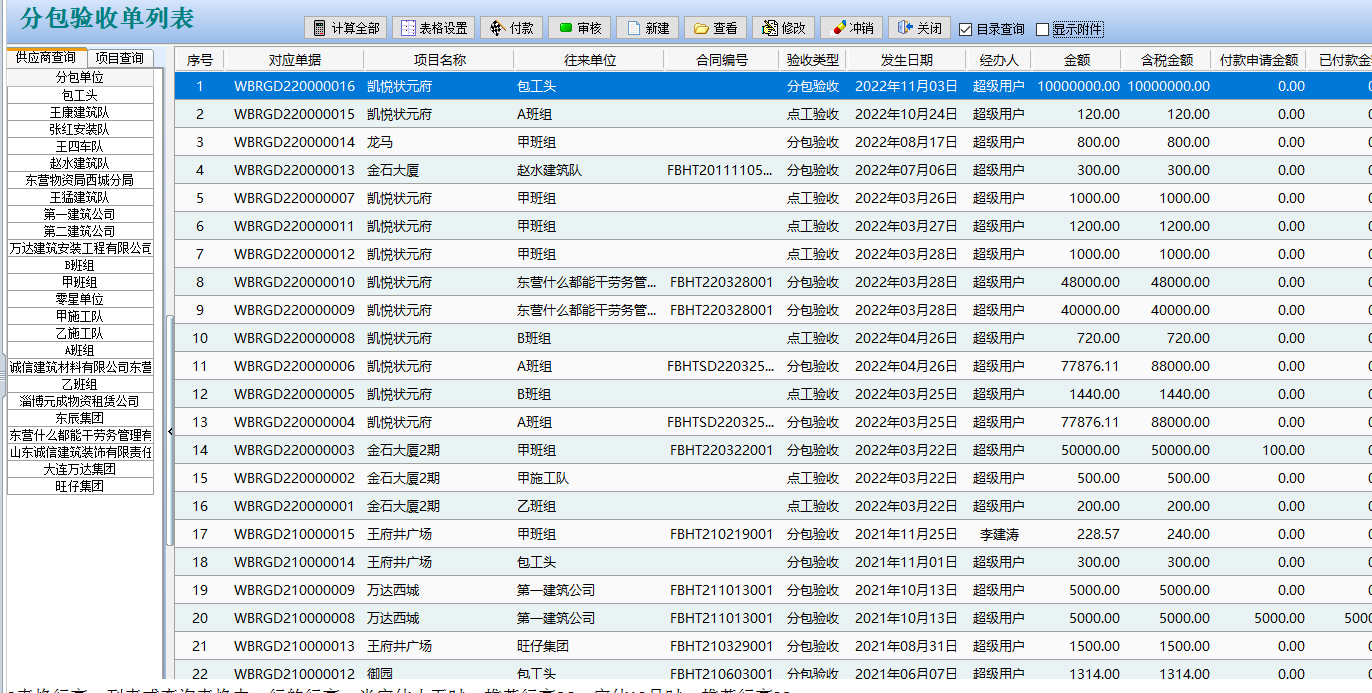The width and height of the screenshot is (1372, 693).
Task: Select the 供应商查询 tab
Action: point(46,58)
